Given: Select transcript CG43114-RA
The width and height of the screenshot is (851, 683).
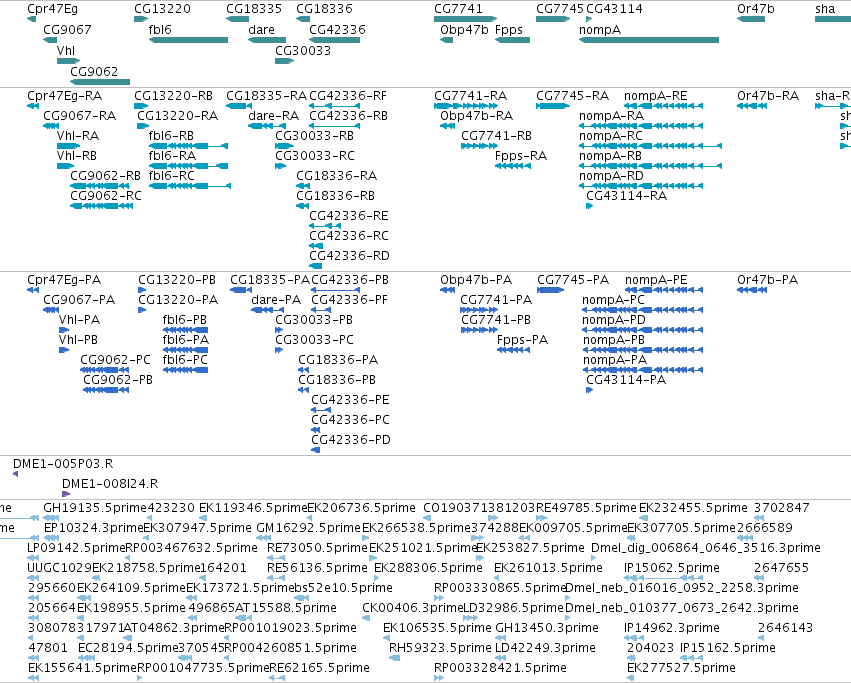Looking at the screenshot, I should [626, 196].
